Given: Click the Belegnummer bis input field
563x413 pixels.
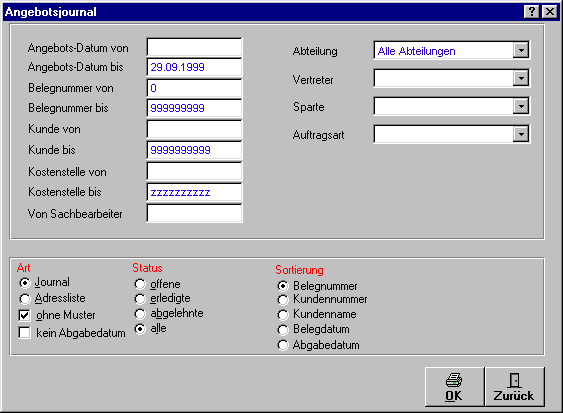Looking at the screenshot, I should click(195, 108).
